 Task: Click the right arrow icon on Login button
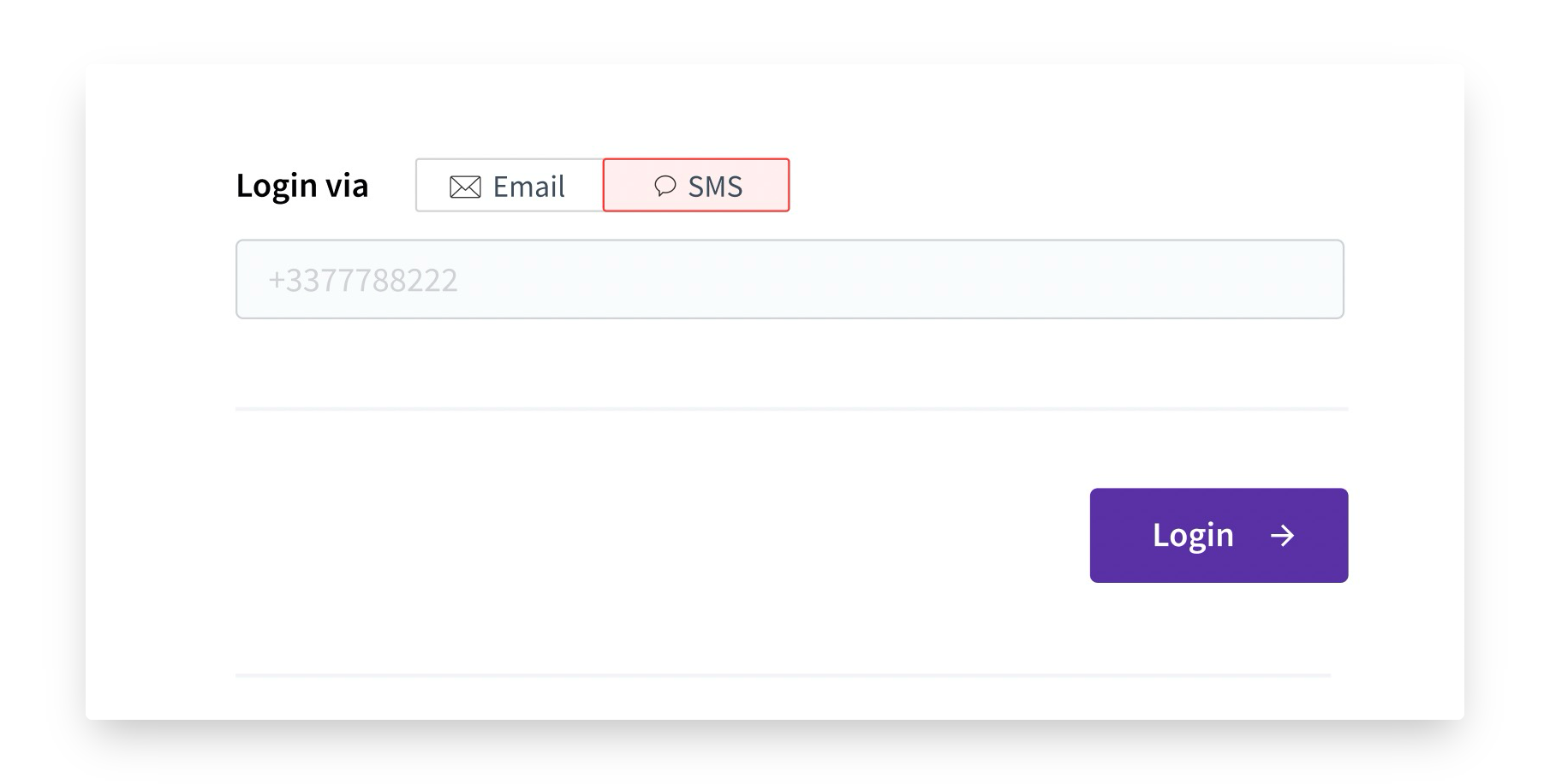pyautogui.click(x=1282, y=536)
